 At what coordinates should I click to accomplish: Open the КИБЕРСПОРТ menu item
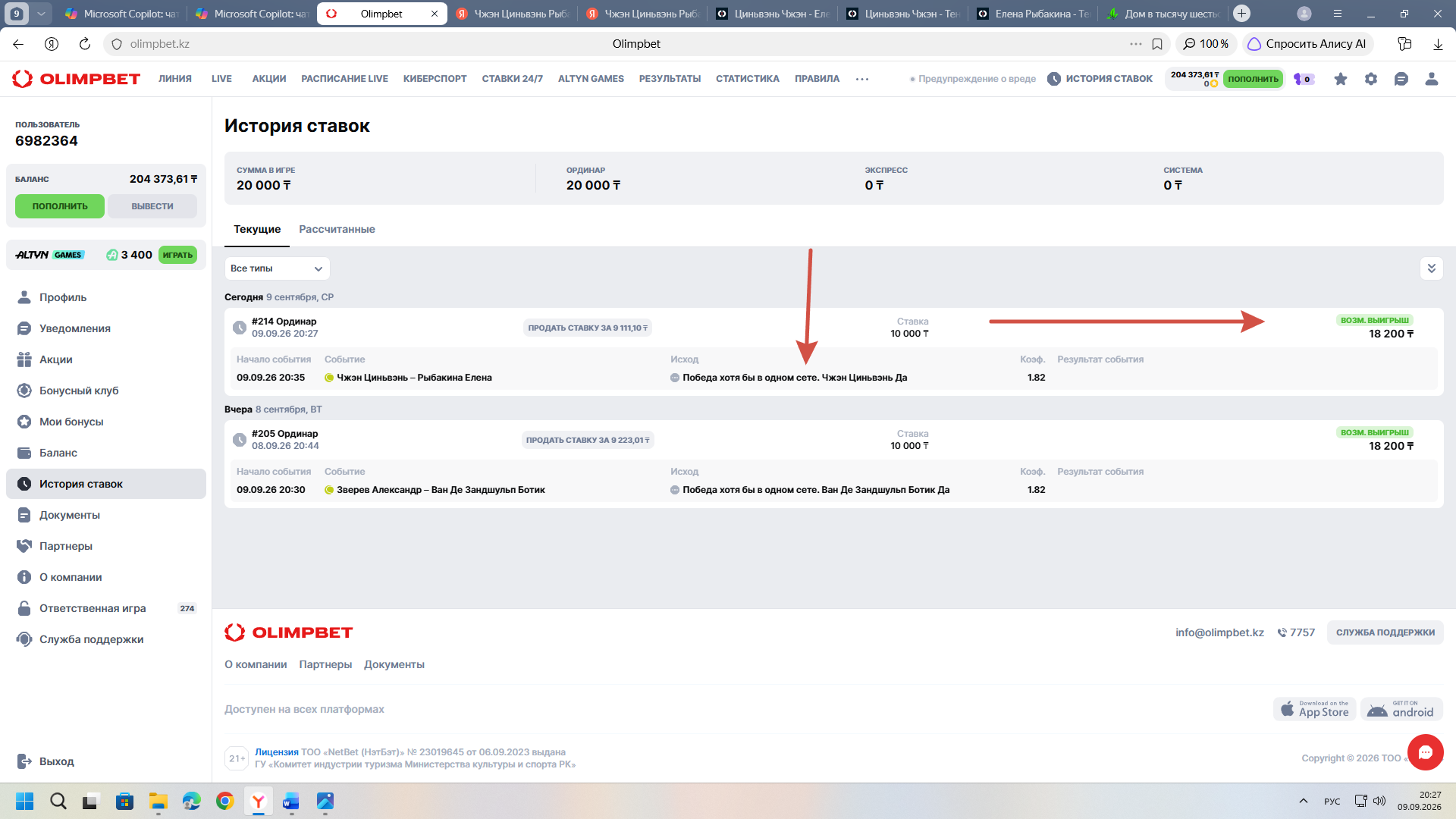coord(435,79)
